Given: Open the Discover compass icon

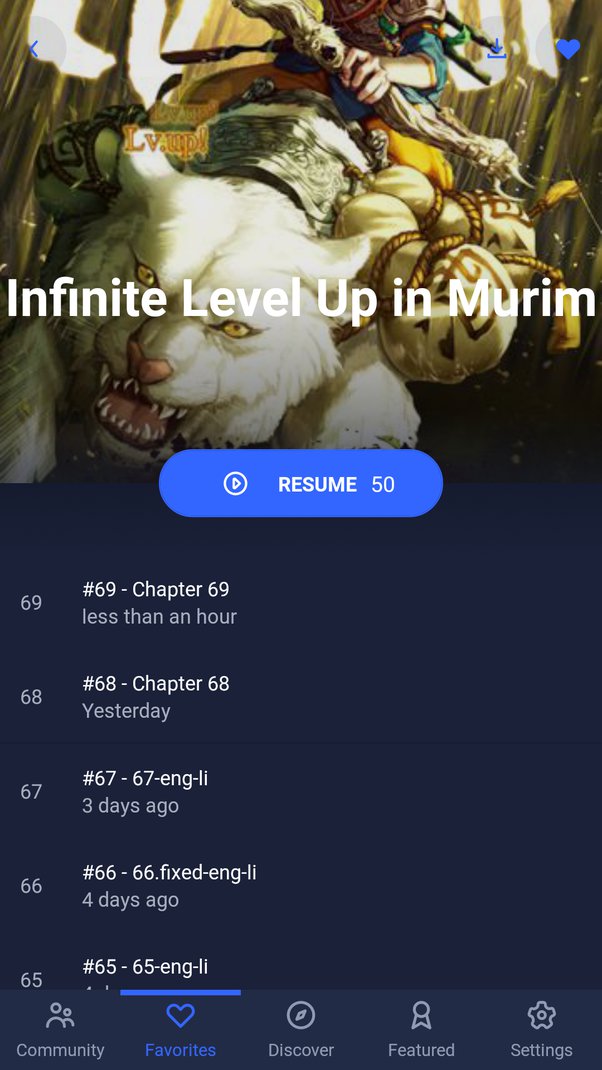Looking at the screenshot, I should point(301,1015).
